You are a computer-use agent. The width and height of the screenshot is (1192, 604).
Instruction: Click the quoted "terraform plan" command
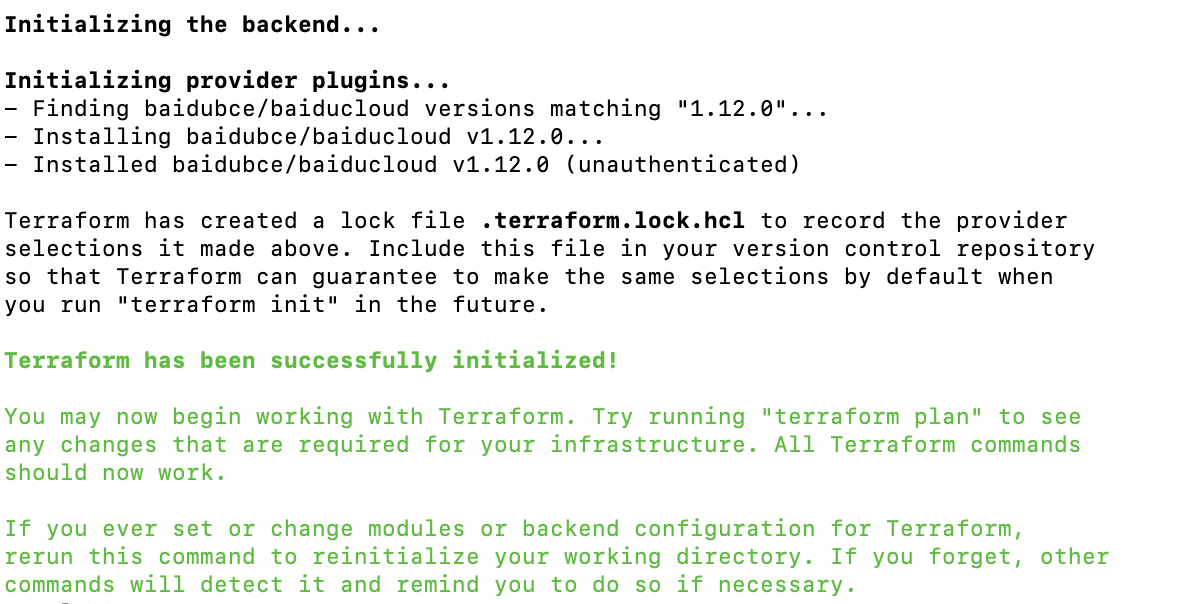coord(872,417)
